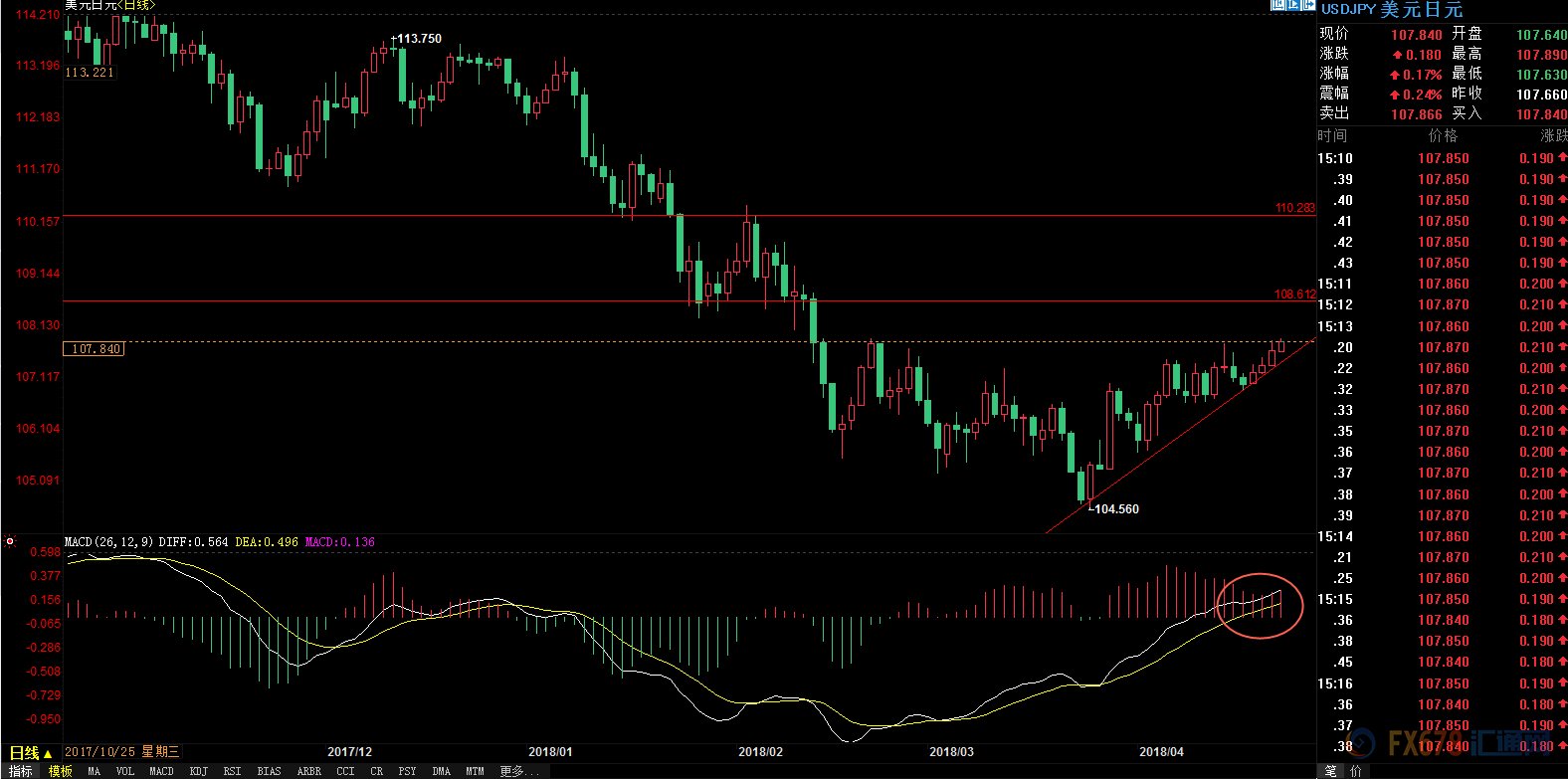Switch to the 价 price tab

click(1355, 771)
